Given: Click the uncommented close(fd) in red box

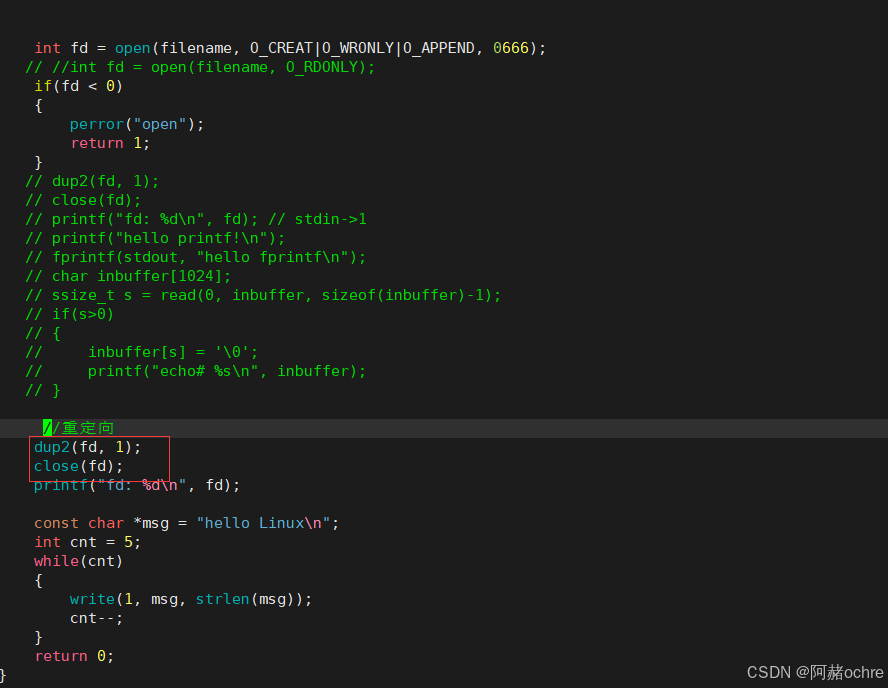Looking at the screenshot, I should pos(79,466).
